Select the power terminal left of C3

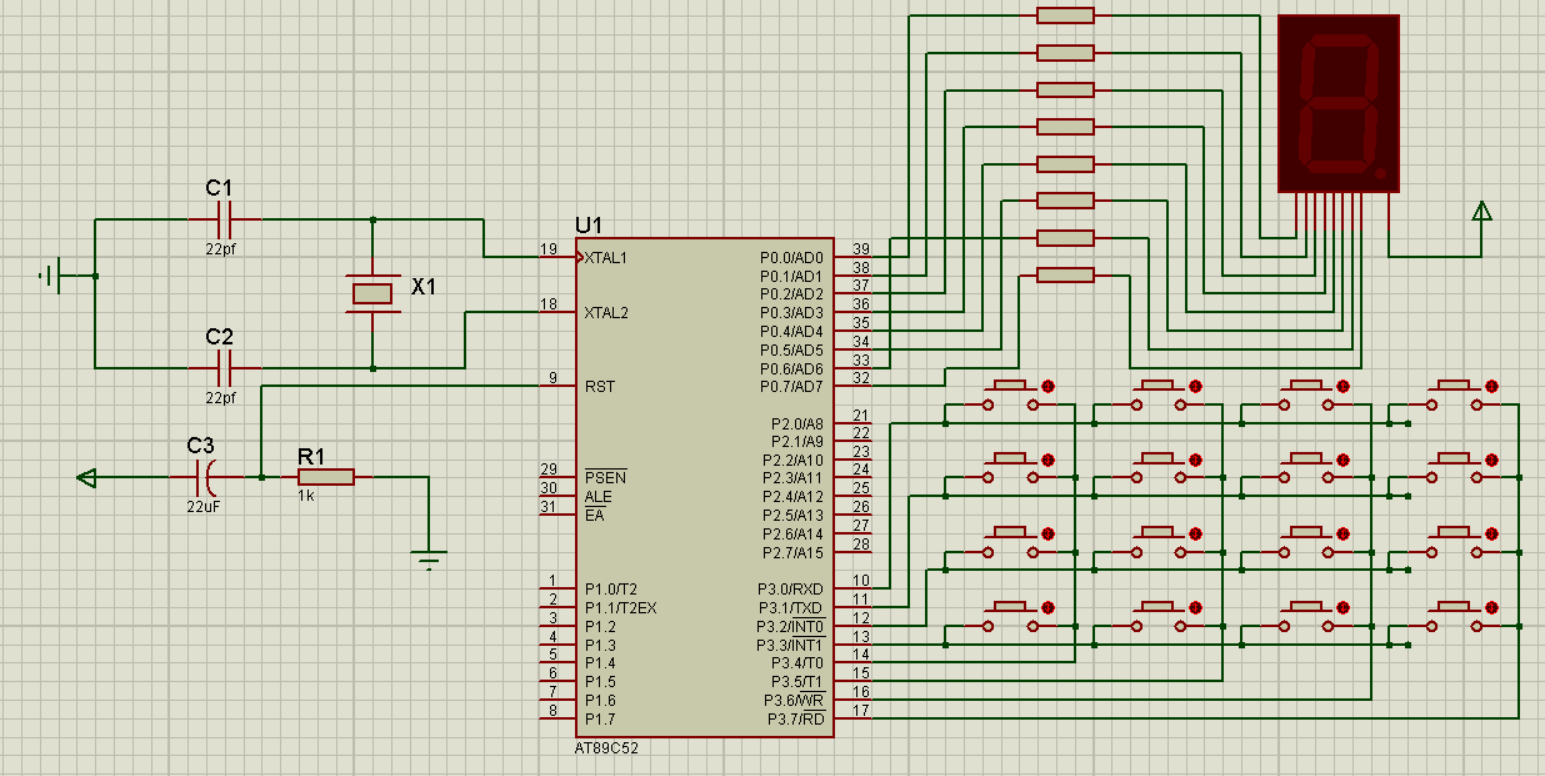(x=88, y=478)
